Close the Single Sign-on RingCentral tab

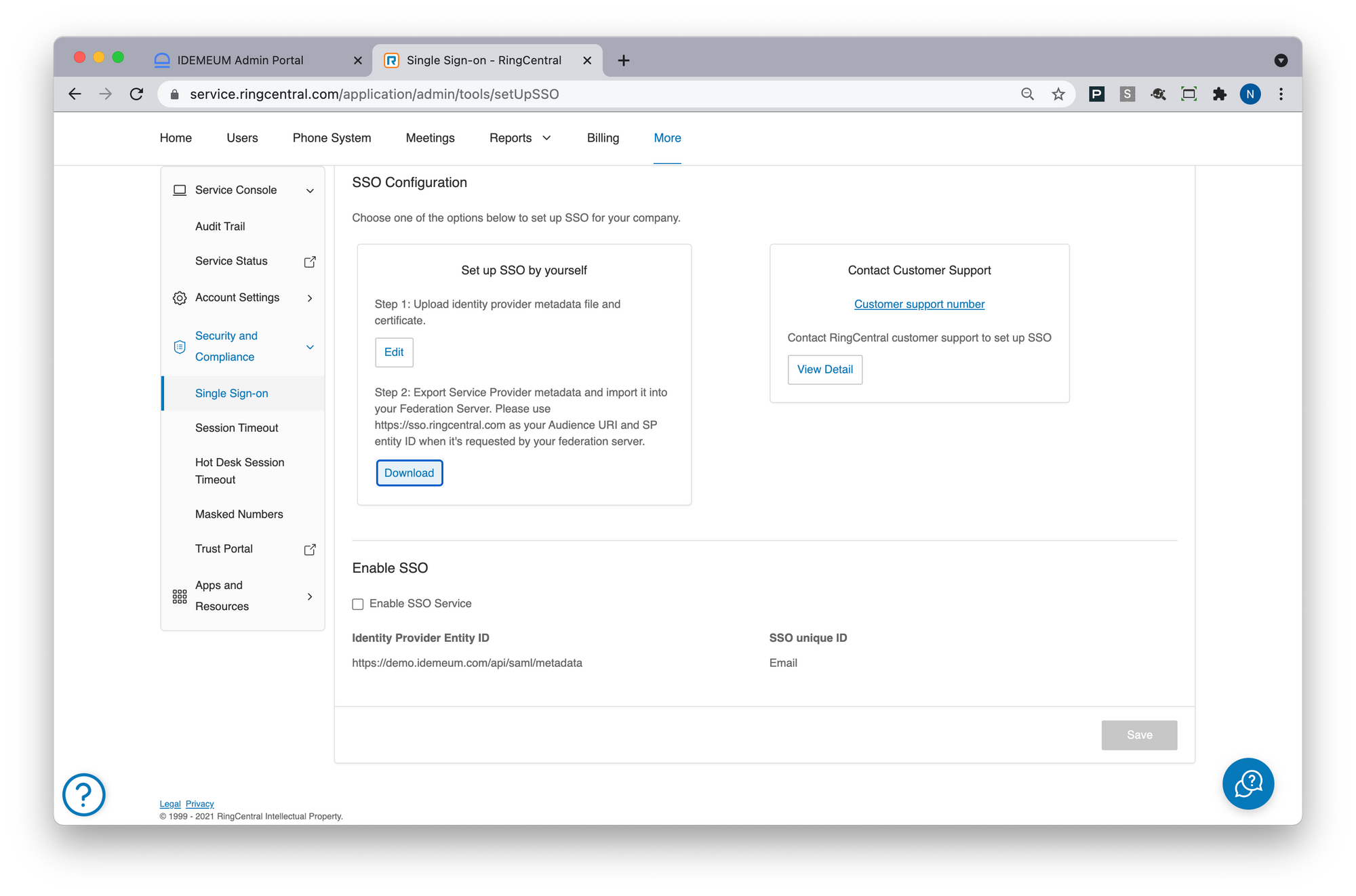pos(587,60)
